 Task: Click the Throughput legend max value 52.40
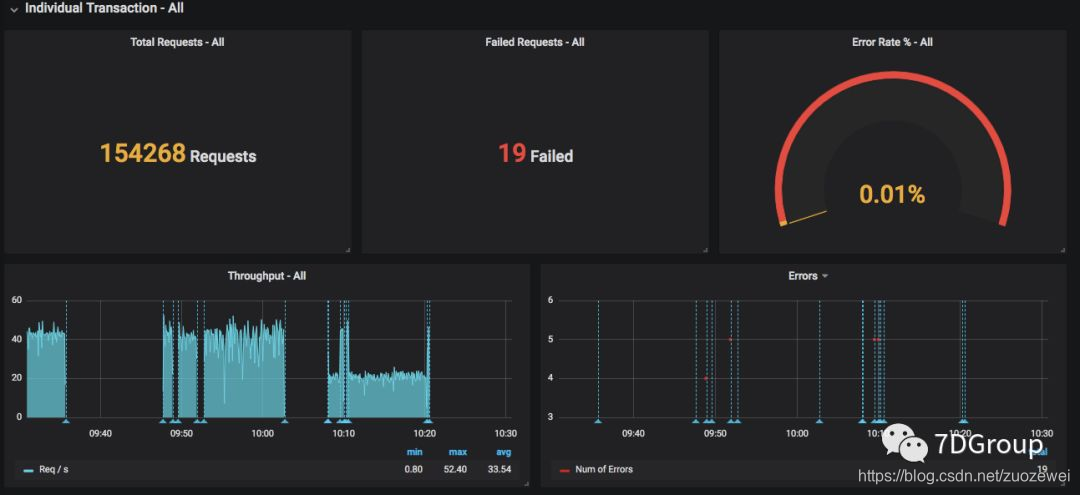(x=457, y=470)
